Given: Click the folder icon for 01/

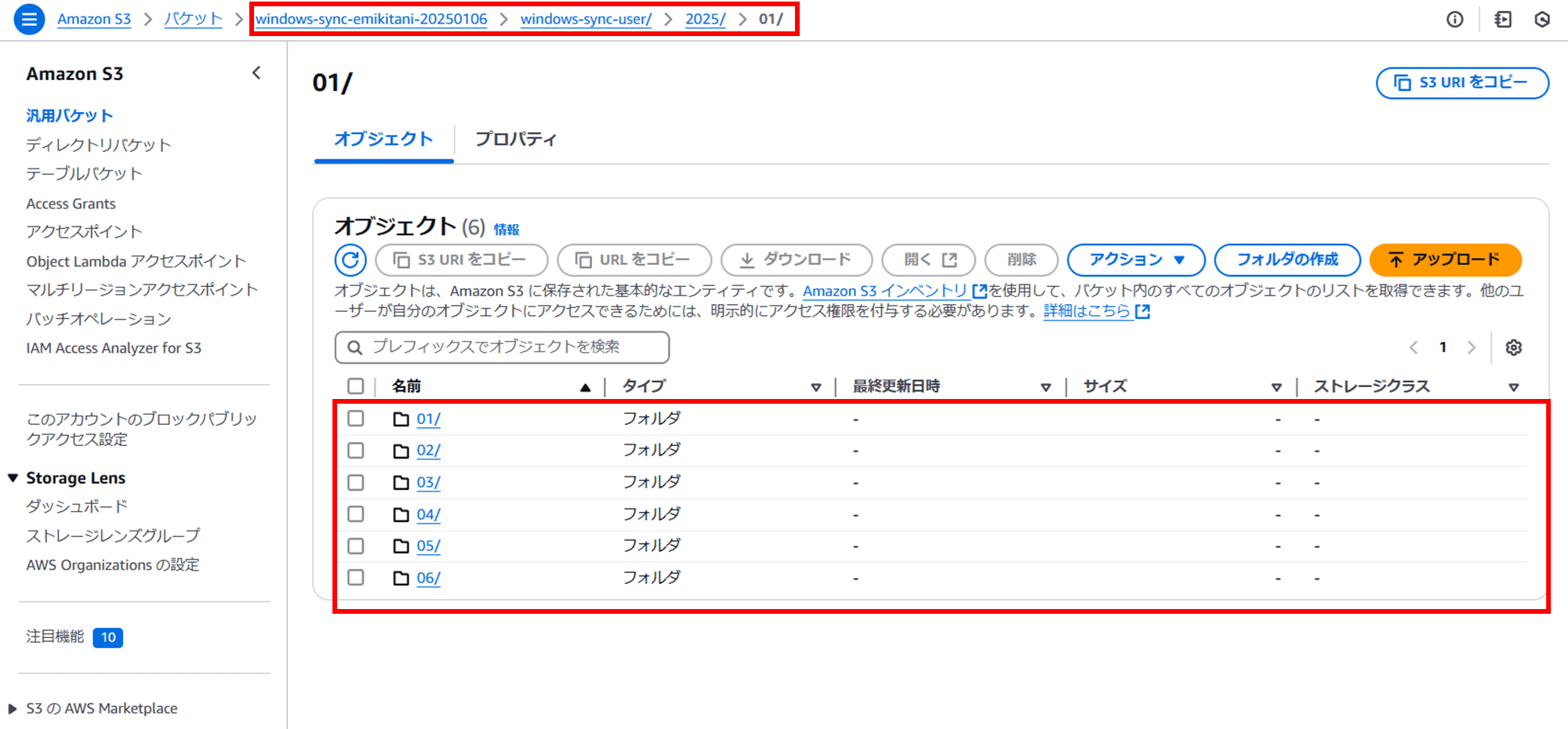Looking at the screenshot, I should pos(401,419).
